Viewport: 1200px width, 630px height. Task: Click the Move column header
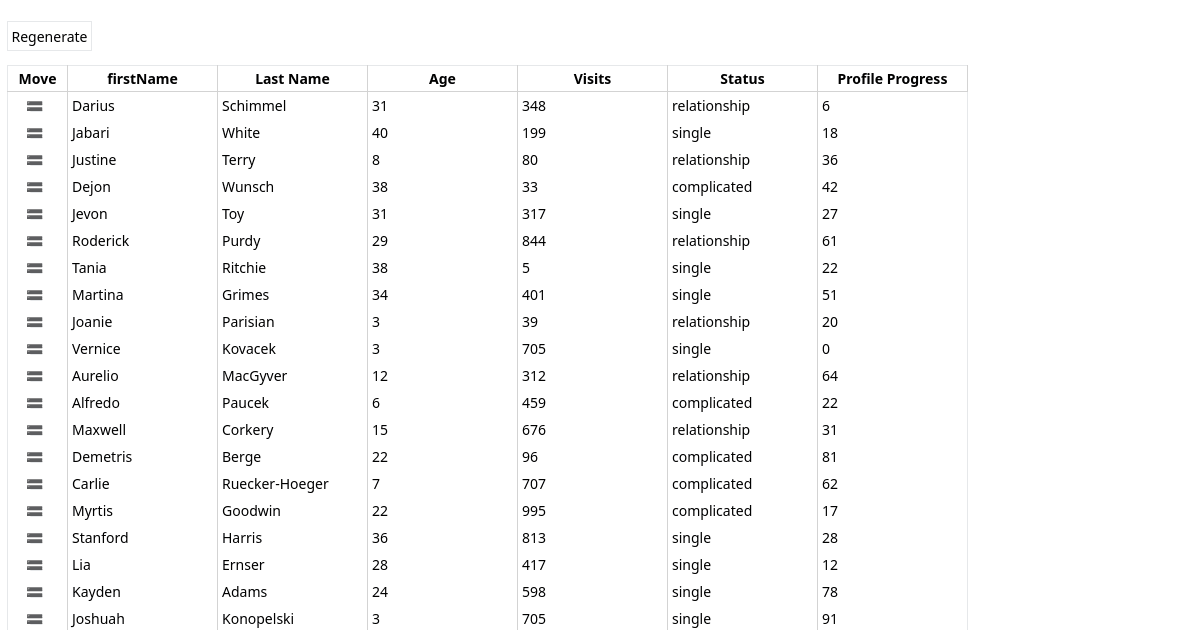37,78
